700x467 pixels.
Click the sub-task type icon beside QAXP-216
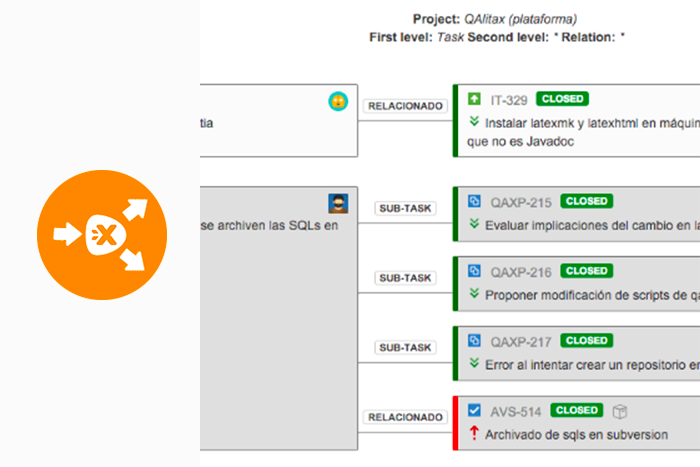[475, 271]
